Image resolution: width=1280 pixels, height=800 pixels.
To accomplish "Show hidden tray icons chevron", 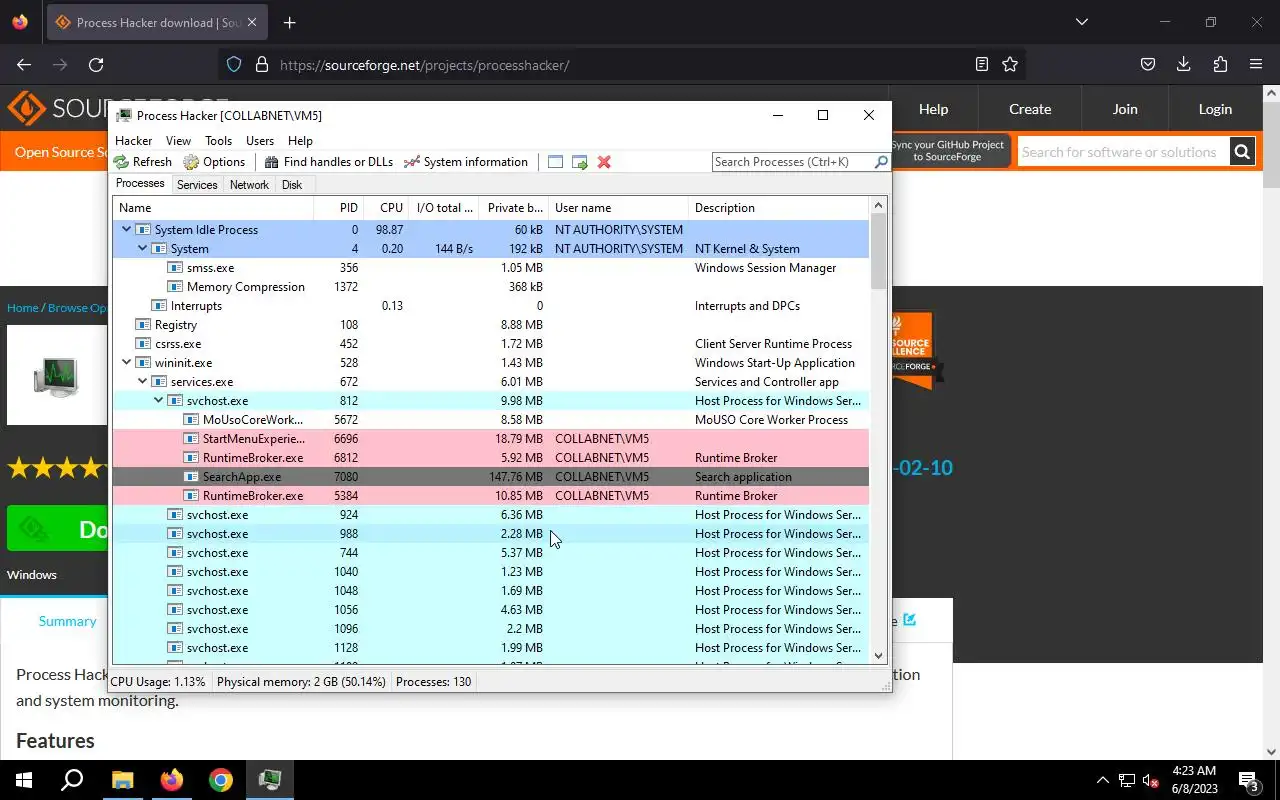I will tap(1103, 780).
